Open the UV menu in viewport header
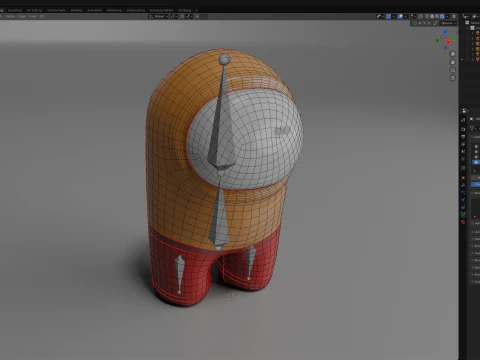 point(42,16)
